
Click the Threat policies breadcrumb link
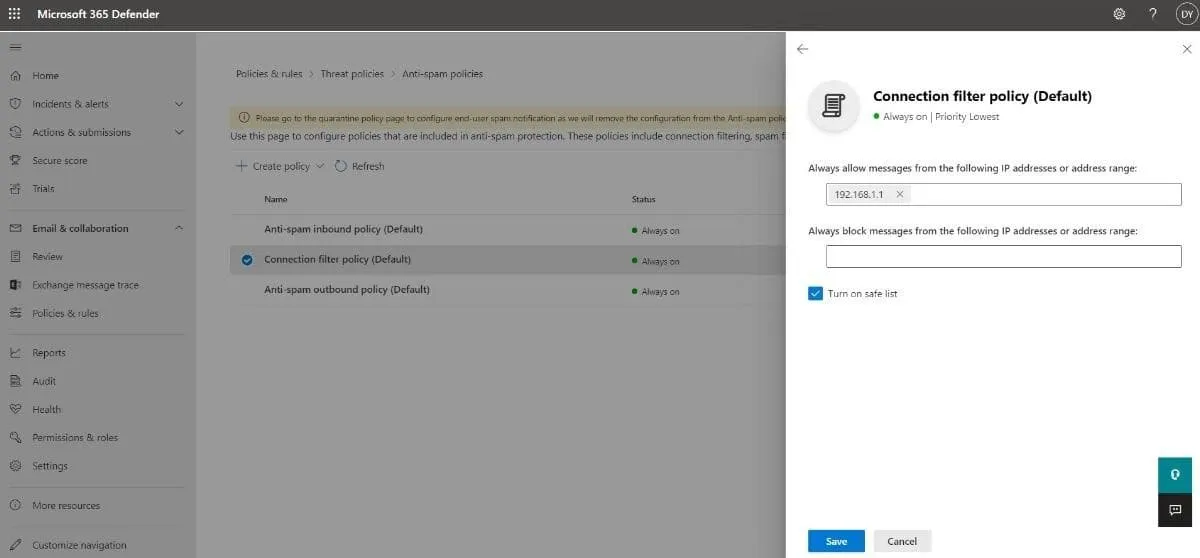tap(352, 74)
